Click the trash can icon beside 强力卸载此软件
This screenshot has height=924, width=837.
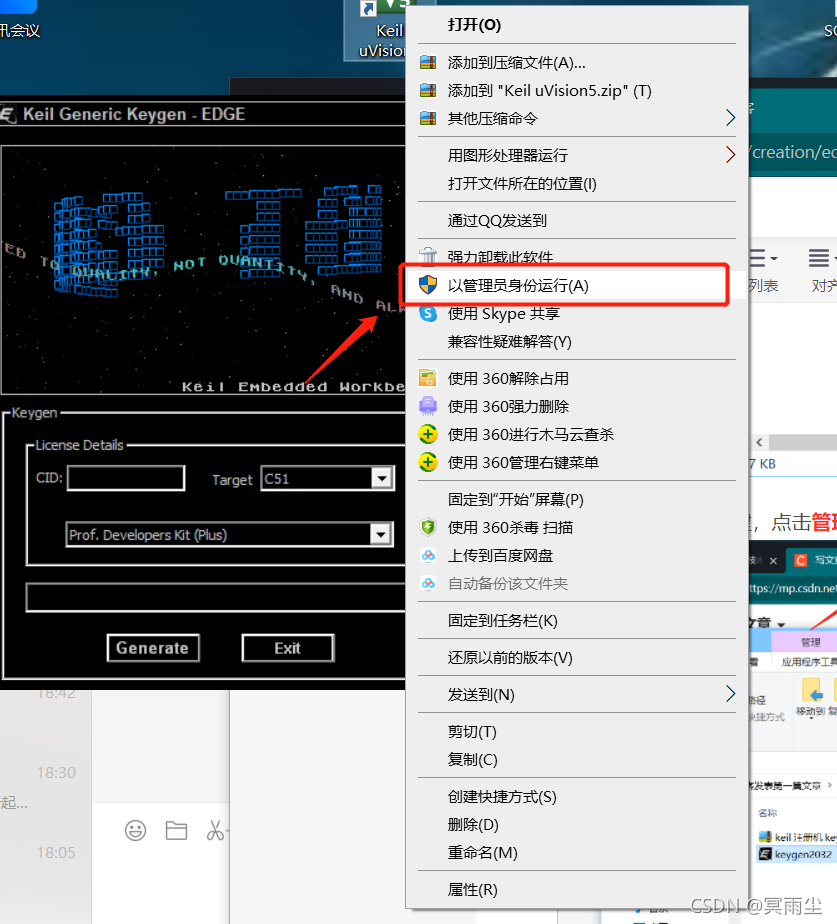(x=428, y=256)
